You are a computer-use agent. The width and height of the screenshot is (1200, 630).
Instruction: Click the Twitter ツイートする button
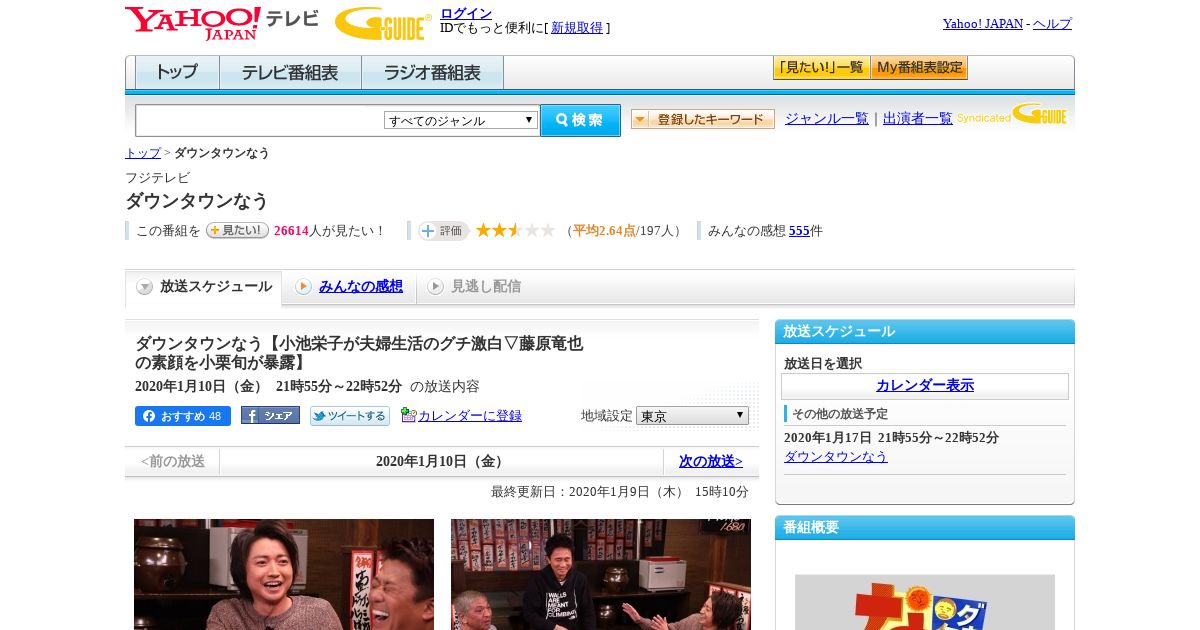pyautogui.click(x=350, y=416)
